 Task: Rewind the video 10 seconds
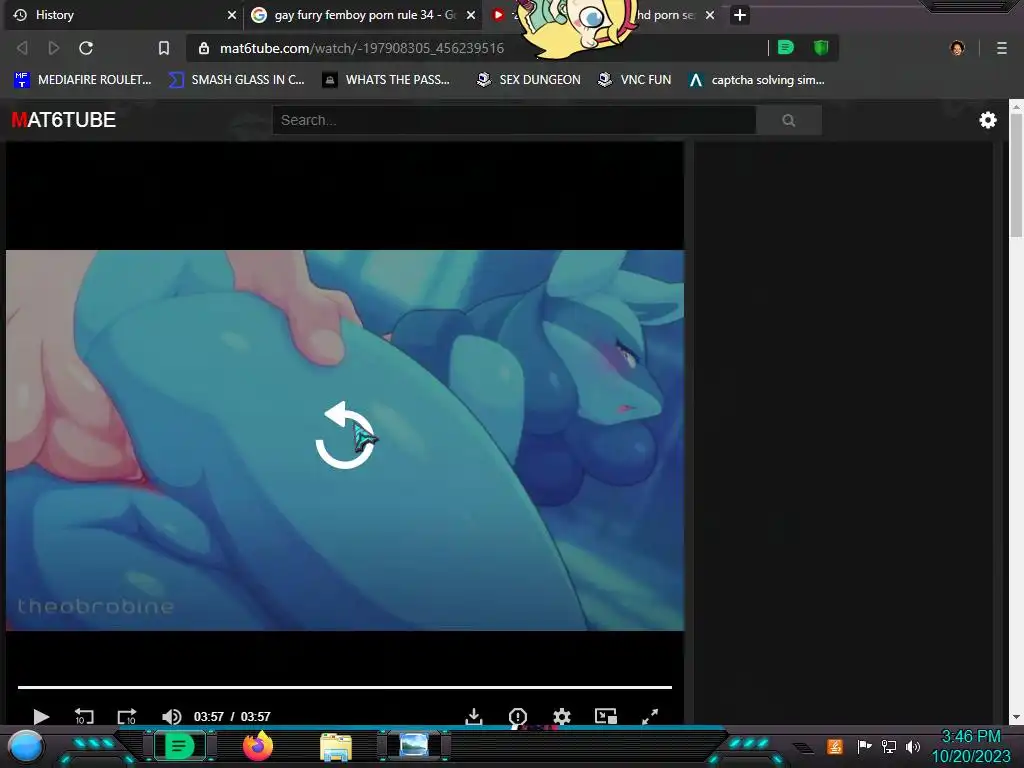[x=84, y=716]
